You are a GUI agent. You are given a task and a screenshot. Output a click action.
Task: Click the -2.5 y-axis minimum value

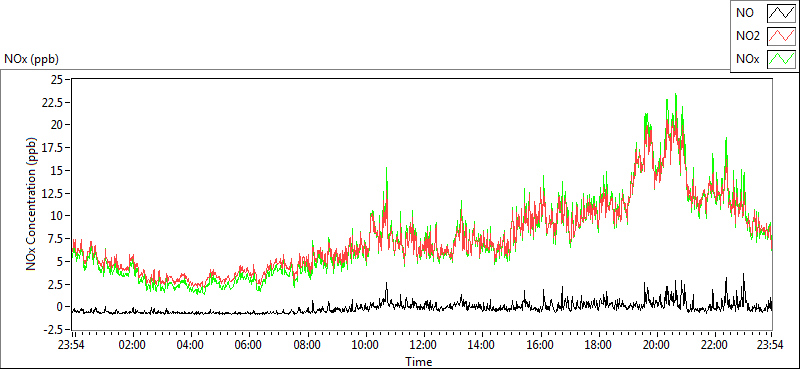tap(53, 329)
